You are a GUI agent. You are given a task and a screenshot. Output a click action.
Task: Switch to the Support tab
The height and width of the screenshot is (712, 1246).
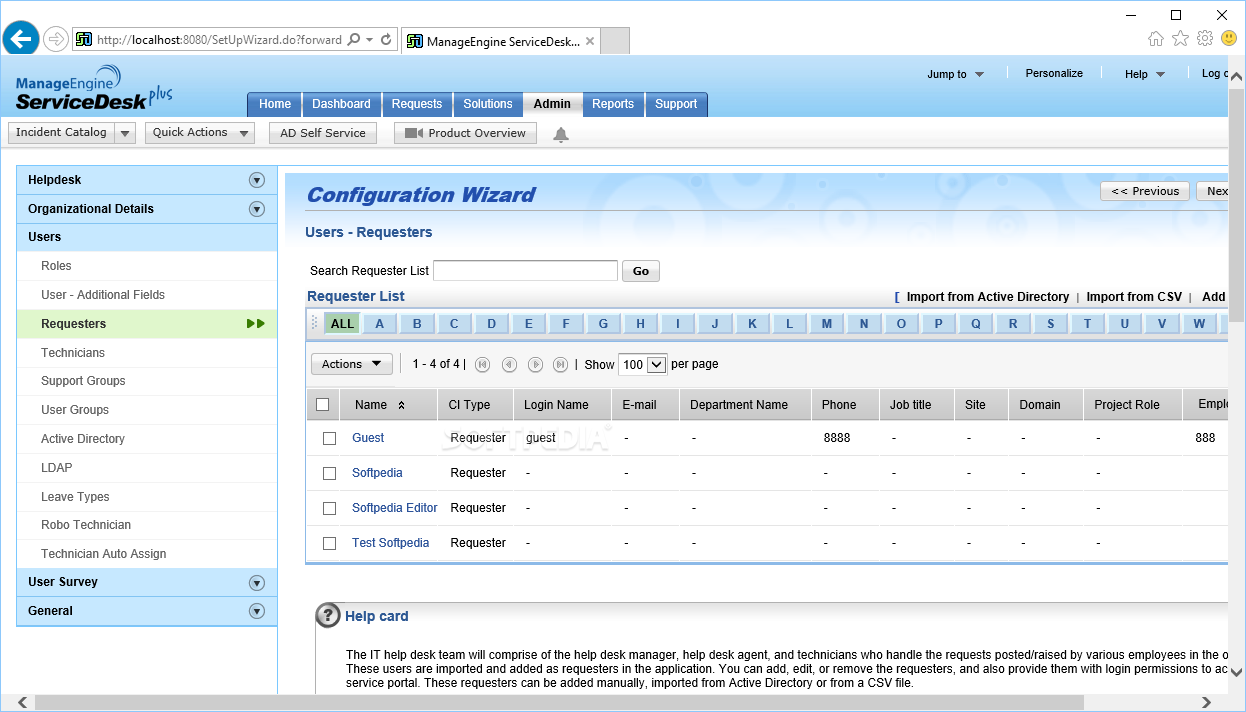[676, 104]
